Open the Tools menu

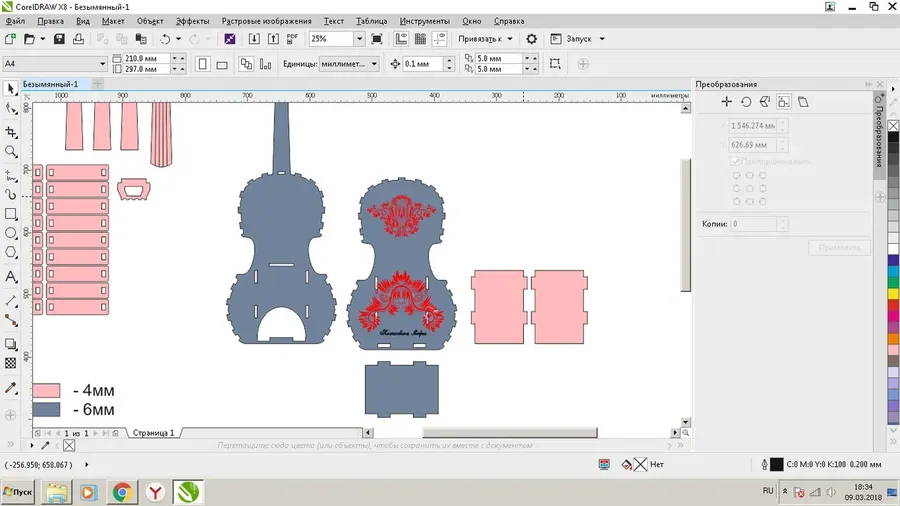(x=425, y=21)
